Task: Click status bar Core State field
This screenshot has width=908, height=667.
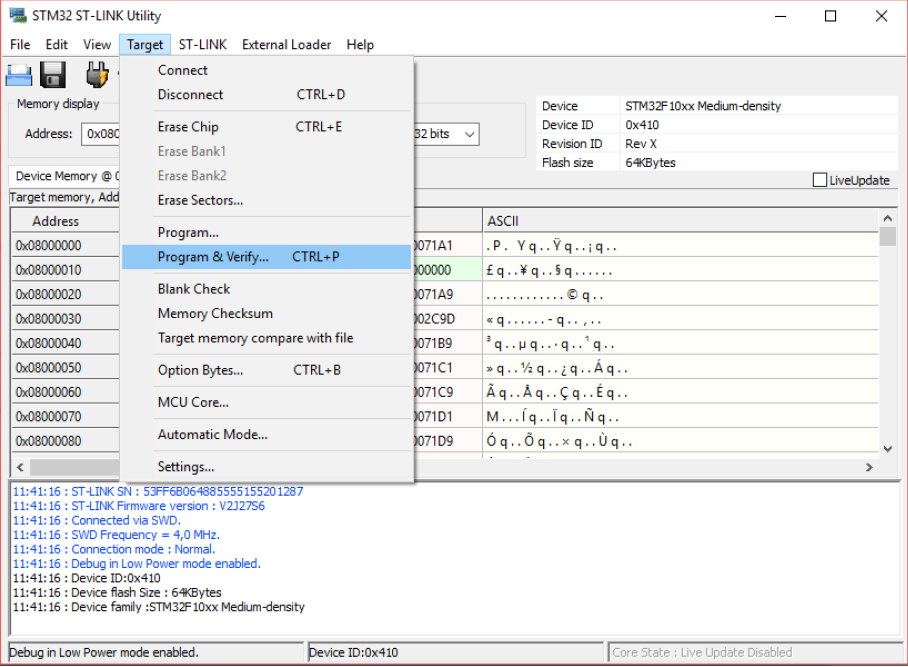Action: [x=755, y=653]
